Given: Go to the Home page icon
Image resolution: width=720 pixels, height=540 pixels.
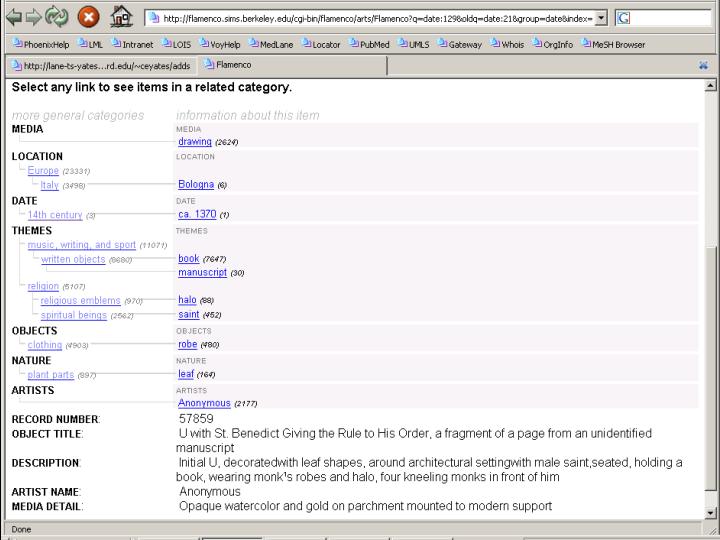Looking at the screenshot, I should [121, 18].
